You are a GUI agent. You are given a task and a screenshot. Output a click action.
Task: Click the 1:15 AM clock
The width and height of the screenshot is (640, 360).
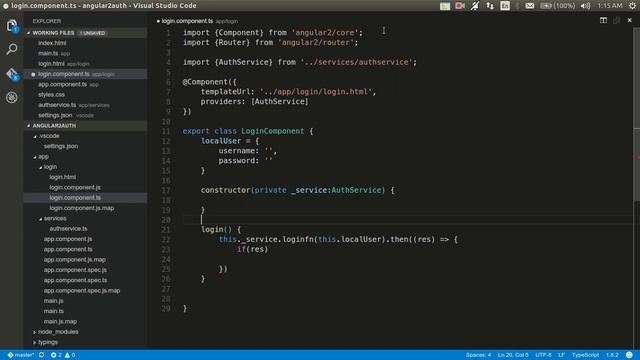[610, 6]
